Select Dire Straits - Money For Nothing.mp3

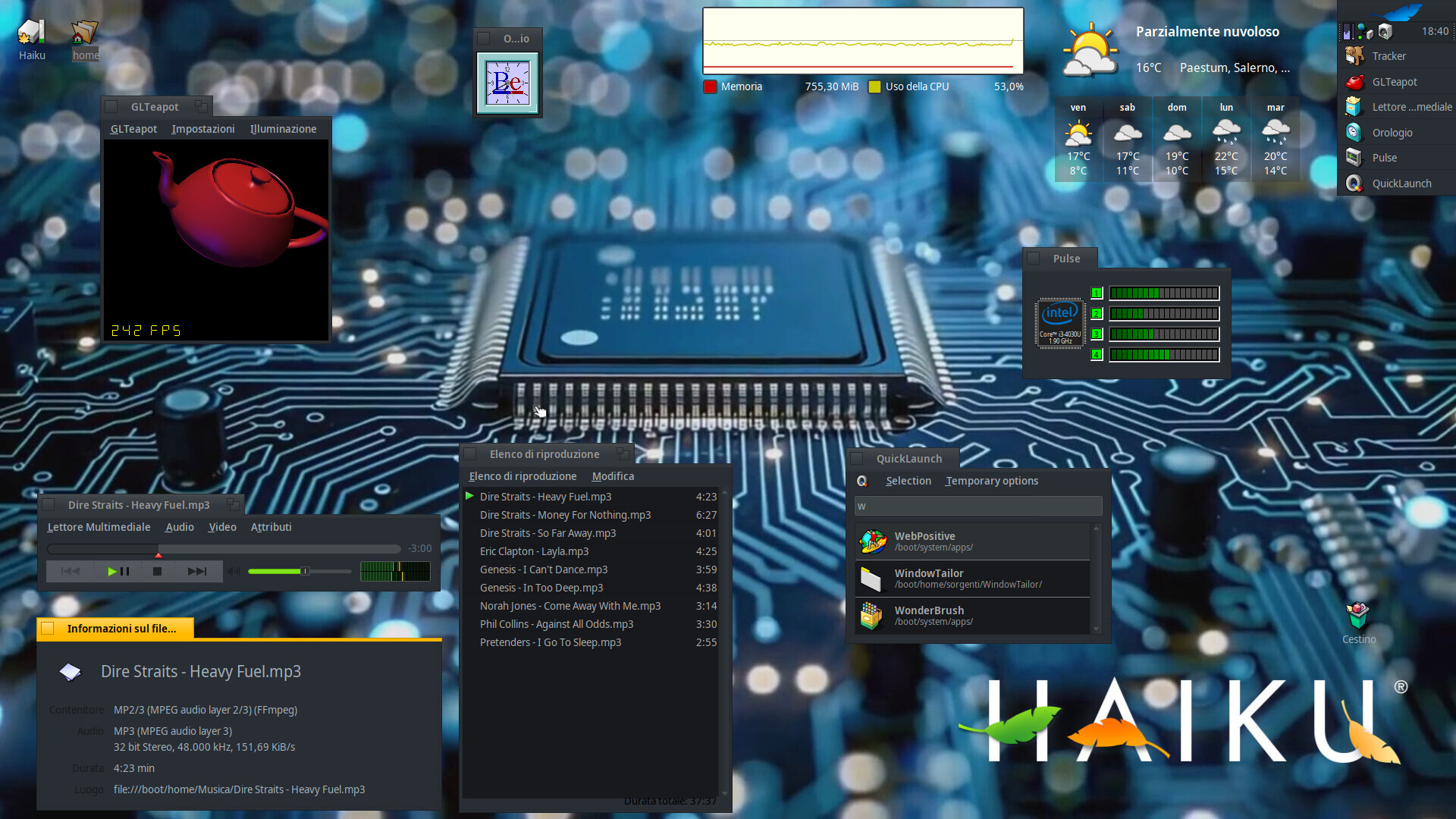click(x=590, y=515)
